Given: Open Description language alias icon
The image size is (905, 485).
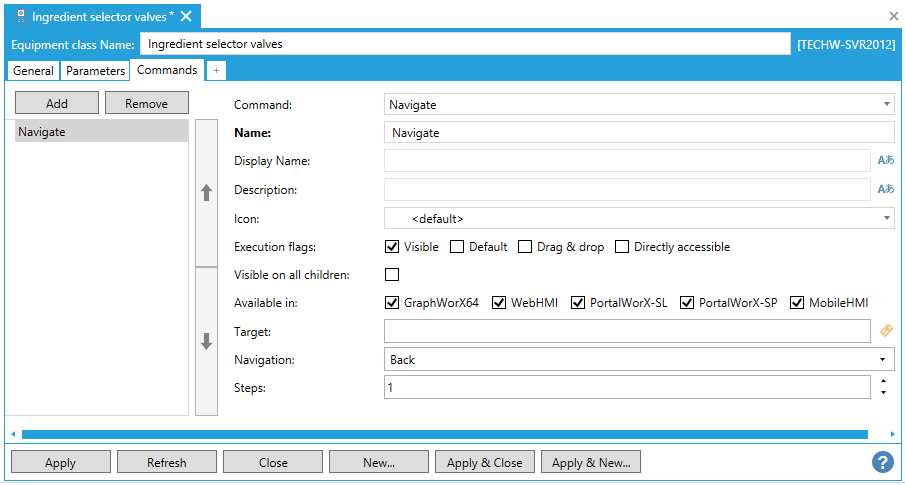Looking at the screenshot, I should [x=885, y=189].
